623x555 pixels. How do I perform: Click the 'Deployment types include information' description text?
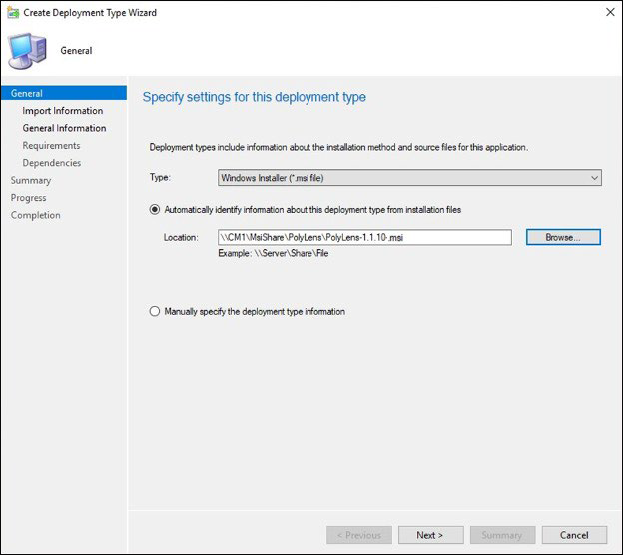(x=339, y=147)
